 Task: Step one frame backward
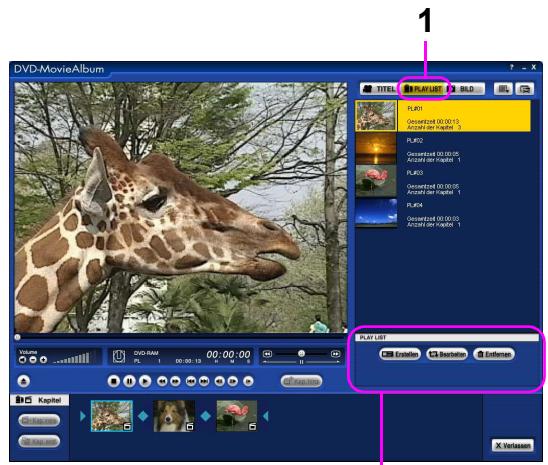pyautogui.click(x=219, y=381)
